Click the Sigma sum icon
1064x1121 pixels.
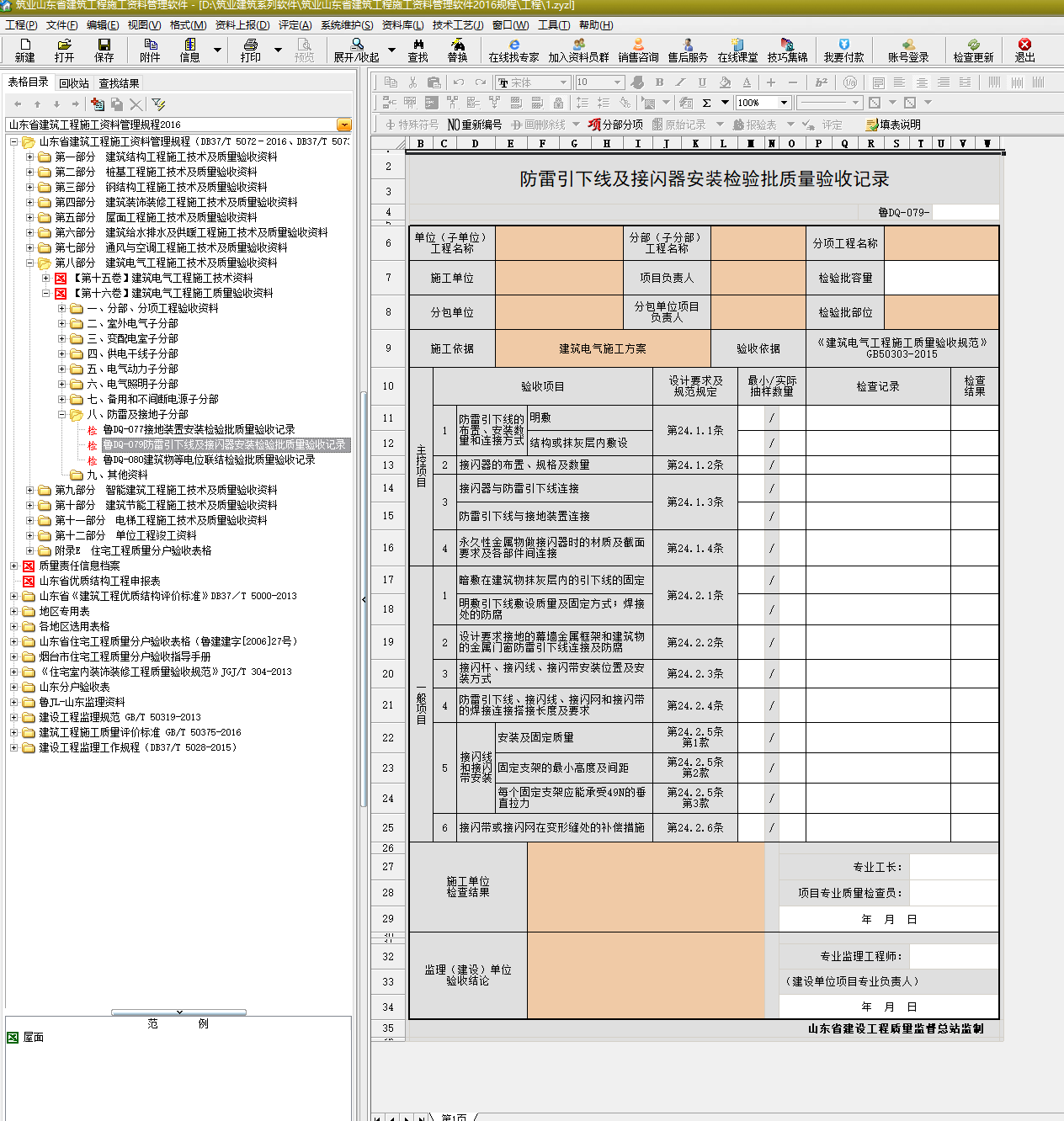(706, 103)
